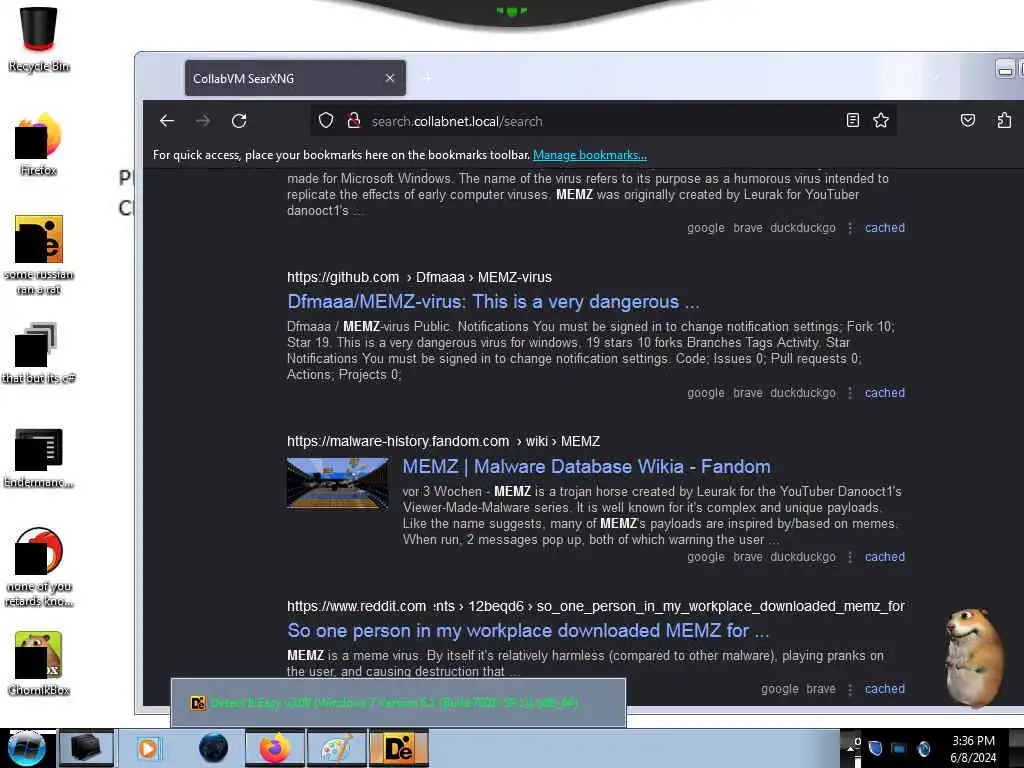
Task: Click the Firefox forward navigation arrow
Action: (x=203, y=121)
